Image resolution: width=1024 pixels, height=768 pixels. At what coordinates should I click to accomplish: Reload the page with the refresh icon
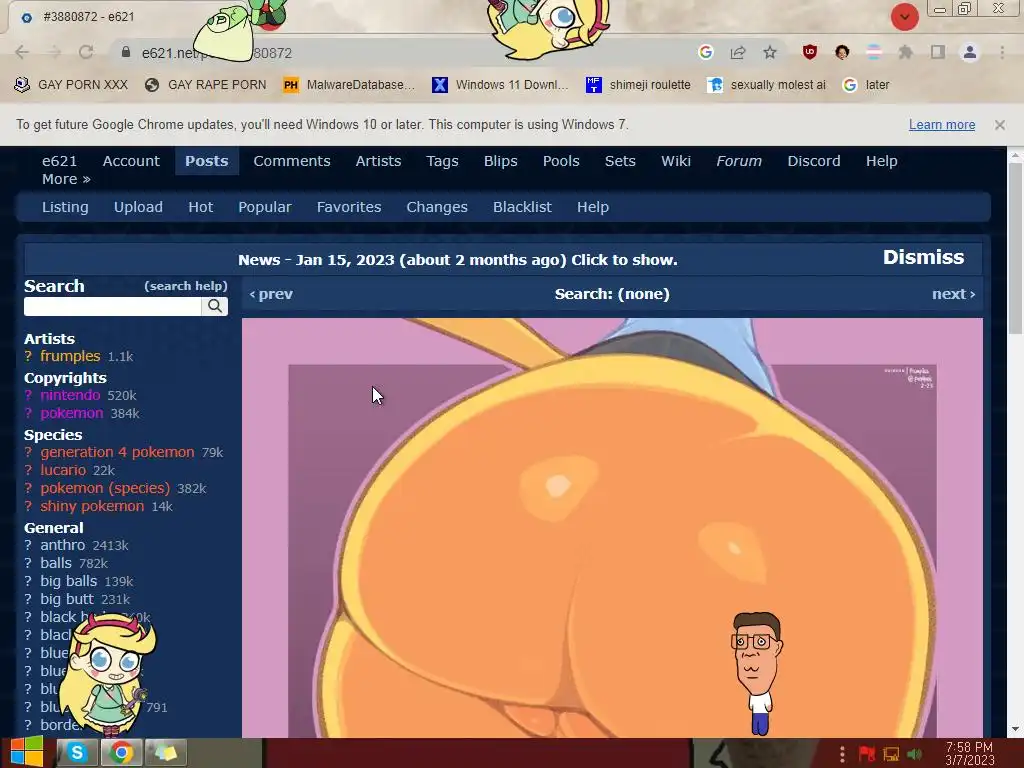coord(86,52)
